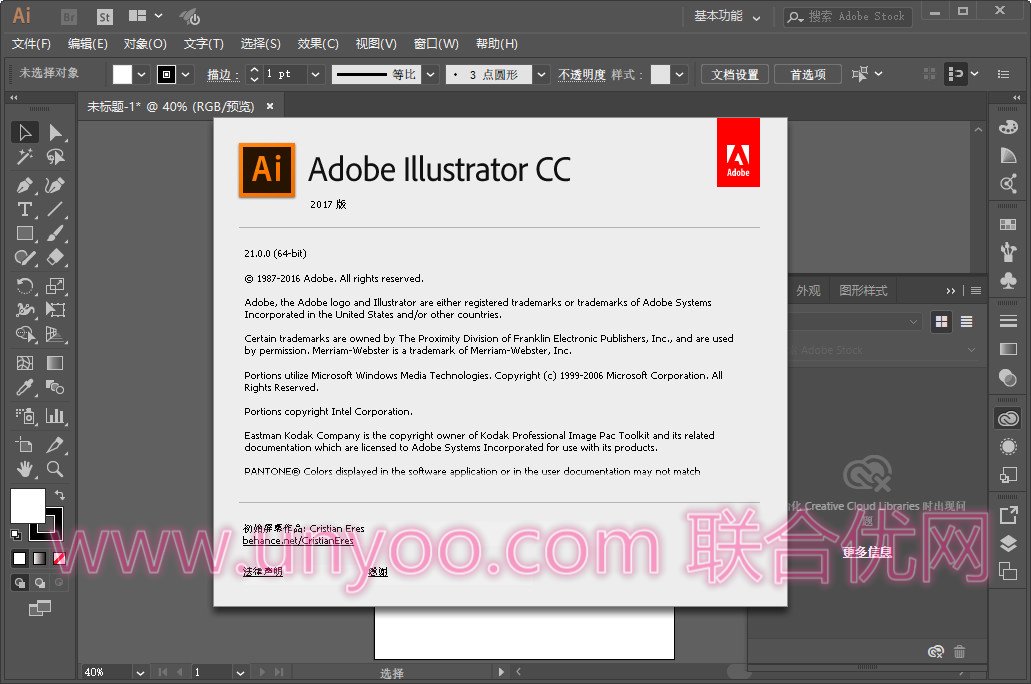Open the 样式 graphic style dropdown
Image resolution: width=1031 pixels, height=684 pixels.
[x=680, y=74]
